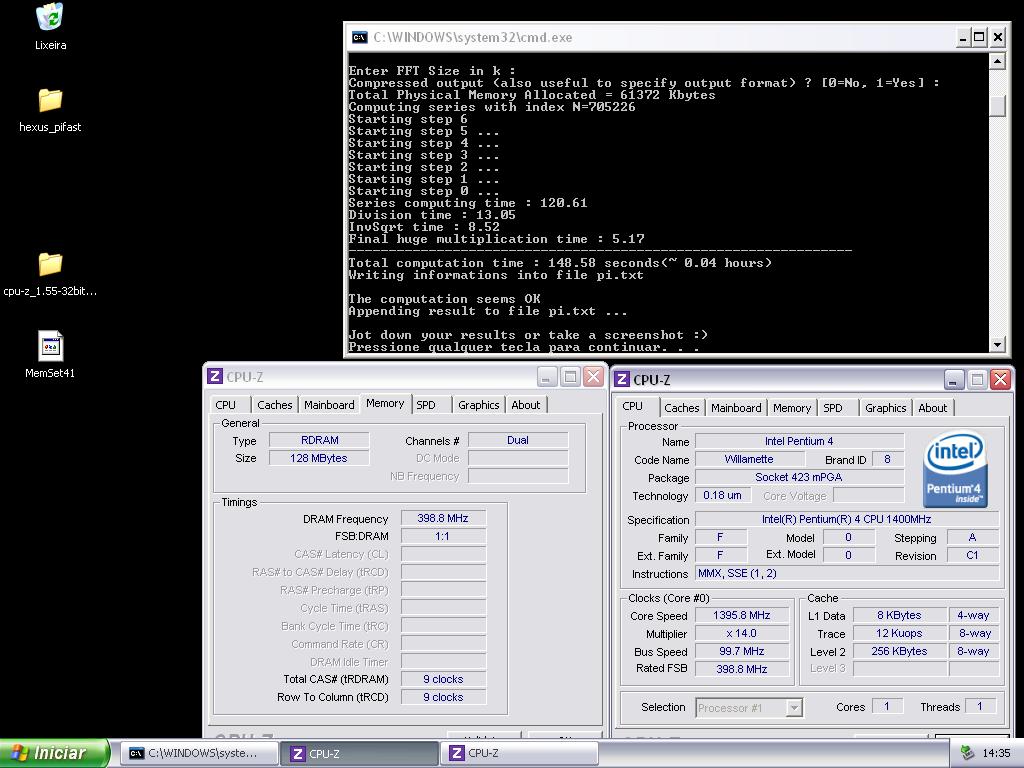This screenshot has height=768, width=1024.
Task: Click the MMX, SSE instructions field
Action: [846, 573]
